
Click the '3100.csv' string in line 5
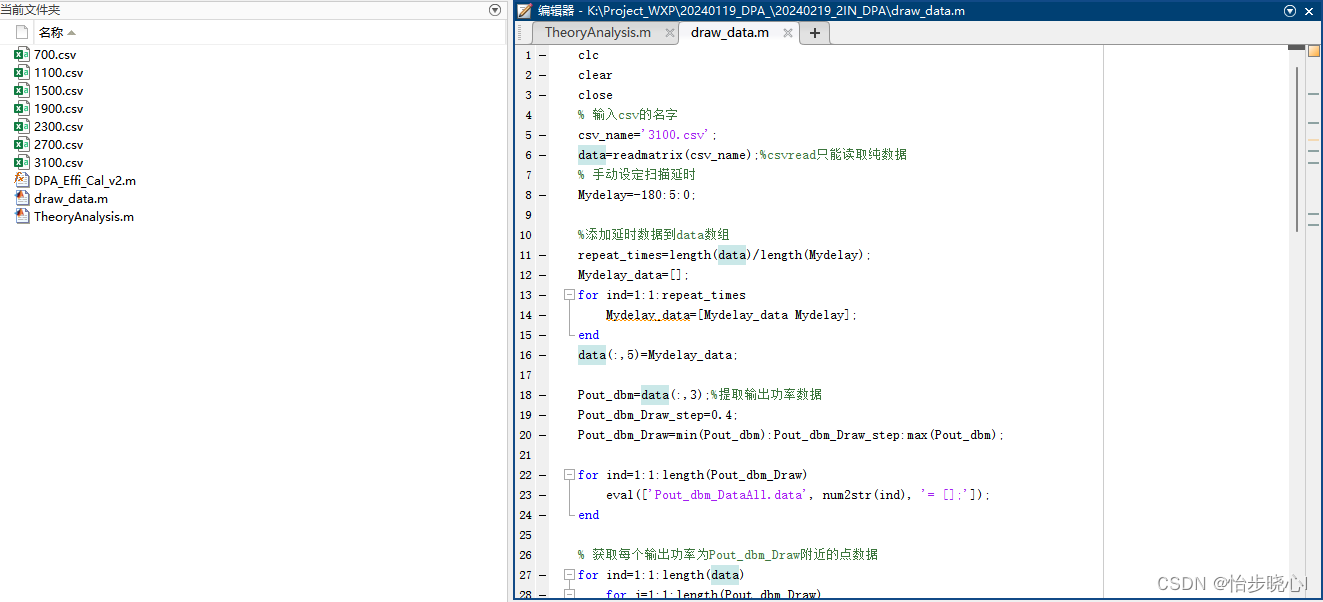pyautogui.click(x=677, y=135)
